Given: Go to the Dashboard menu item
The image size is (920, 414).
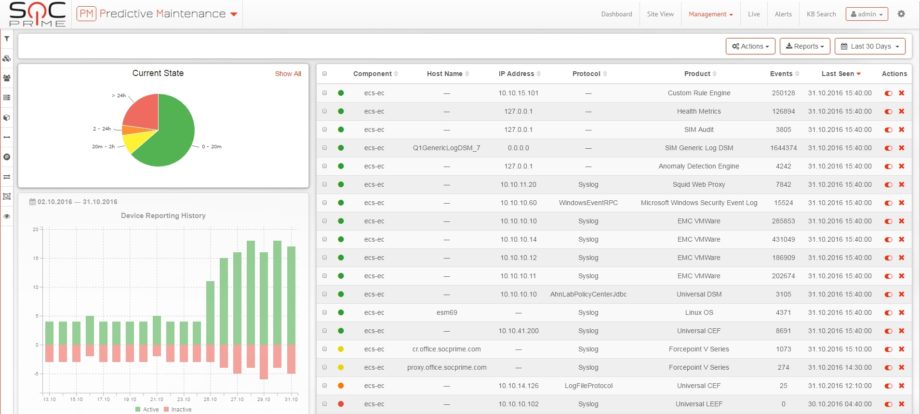Looking at the screenshot, I should coord(617,14).
